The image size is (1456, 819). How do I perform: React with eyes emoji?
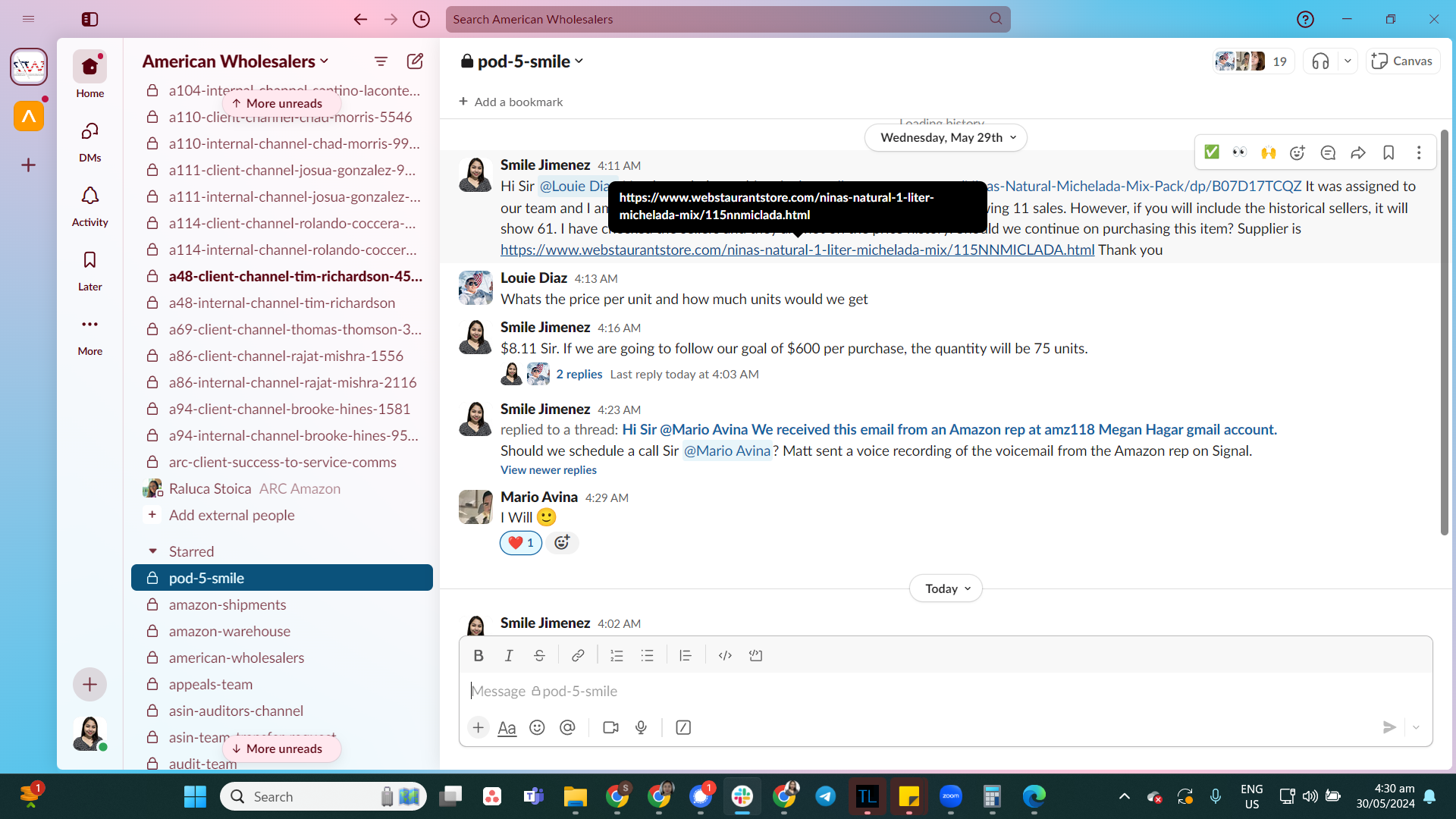[1239, 152]
